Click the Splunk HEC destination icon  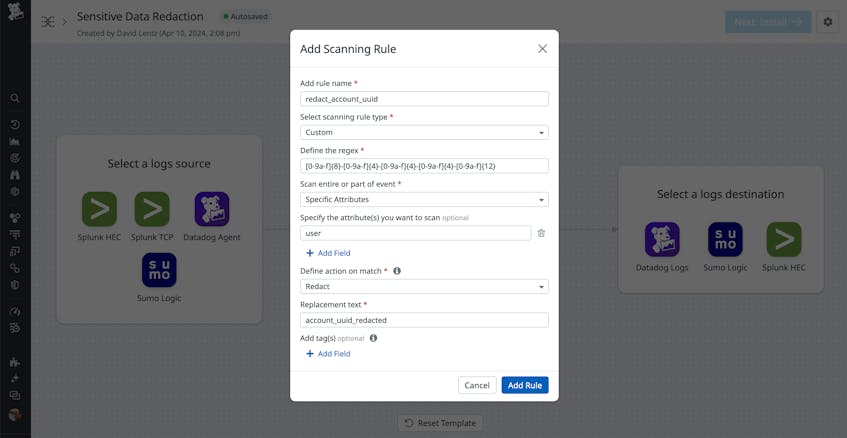pyautogui.click(x=784, y=240)
